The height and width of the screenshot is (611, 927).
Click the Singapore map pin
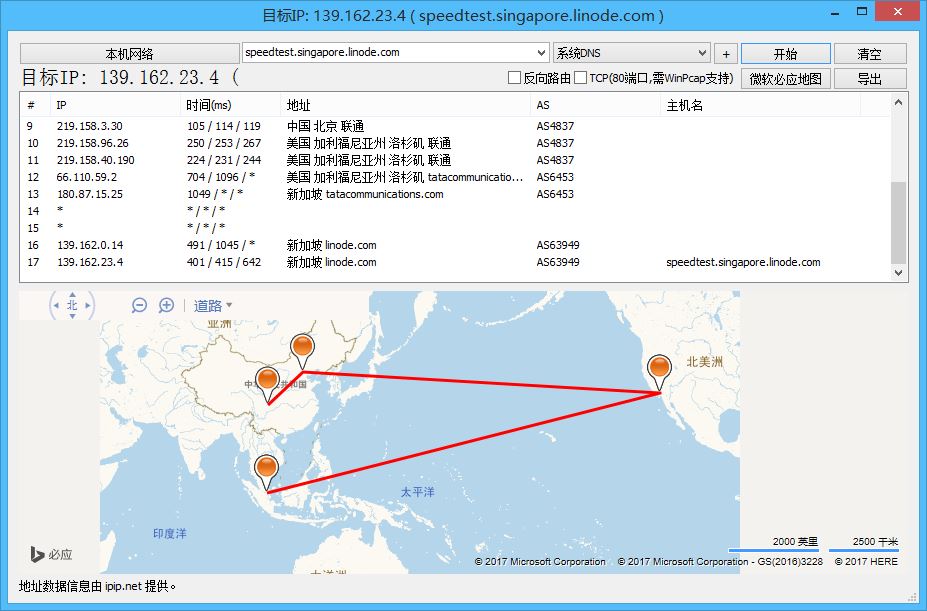(266, 470)
